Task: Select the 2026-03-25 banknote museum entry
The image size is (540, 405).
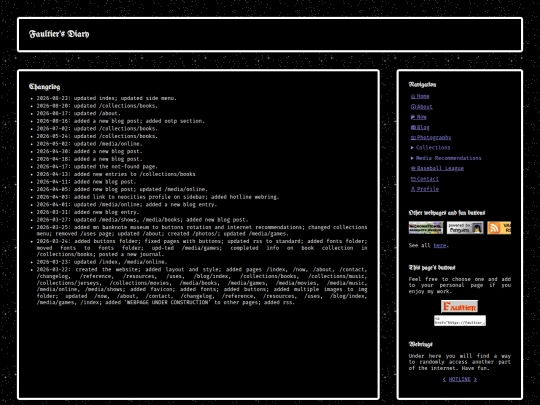Action: [202, 230]
